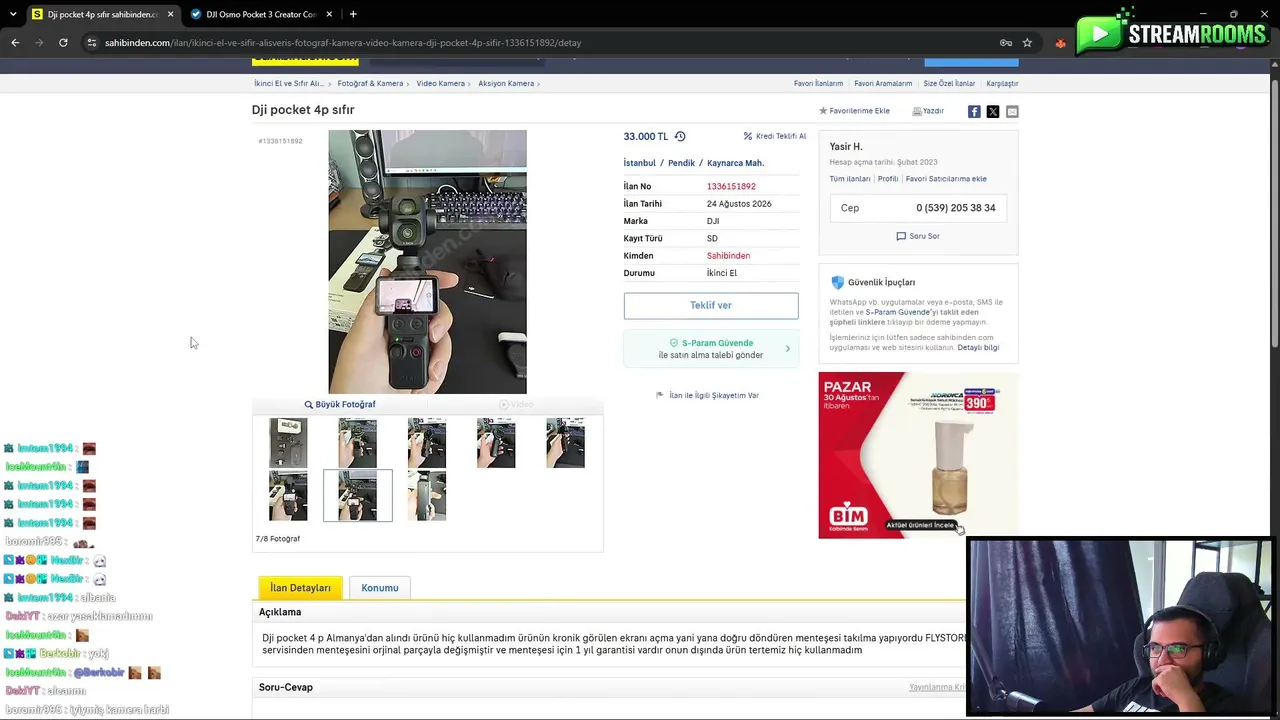Open Kredi Teklifi Al loan offer link
The height and width of the screenshot is (720, 1280).
tap(775, 136)
